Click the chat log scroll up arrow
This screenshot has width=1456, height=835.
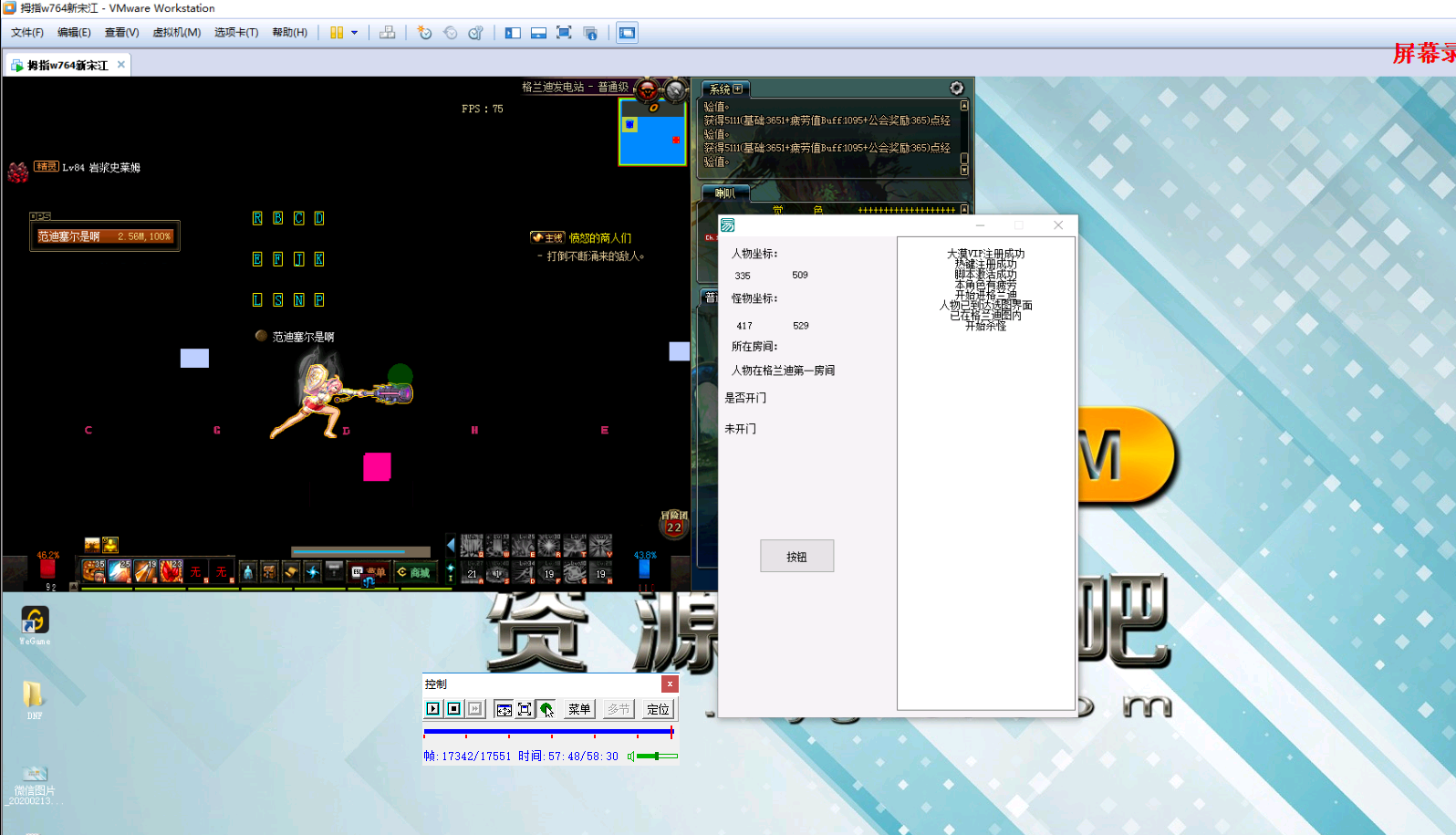(x=964, y=106)
